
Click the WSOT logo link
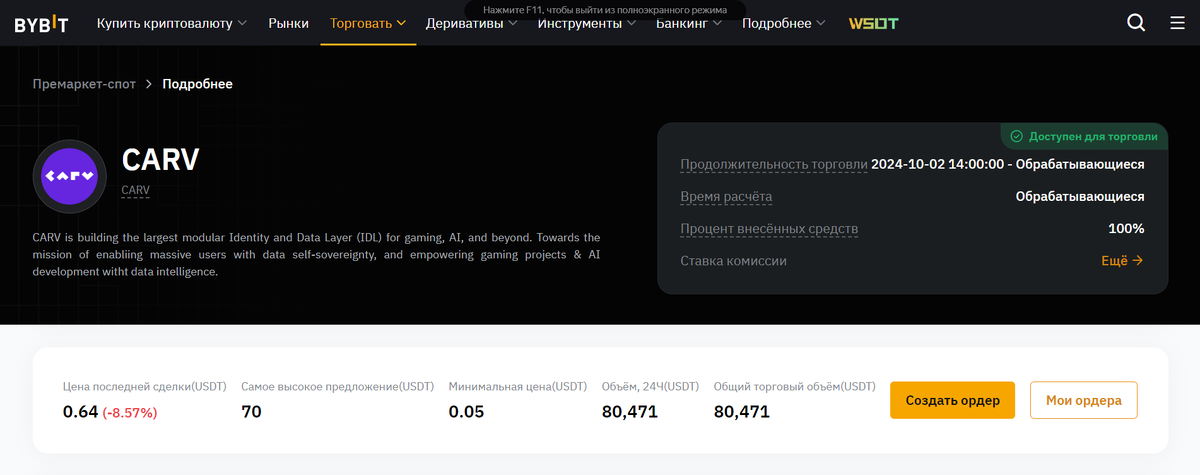[873, 23]
